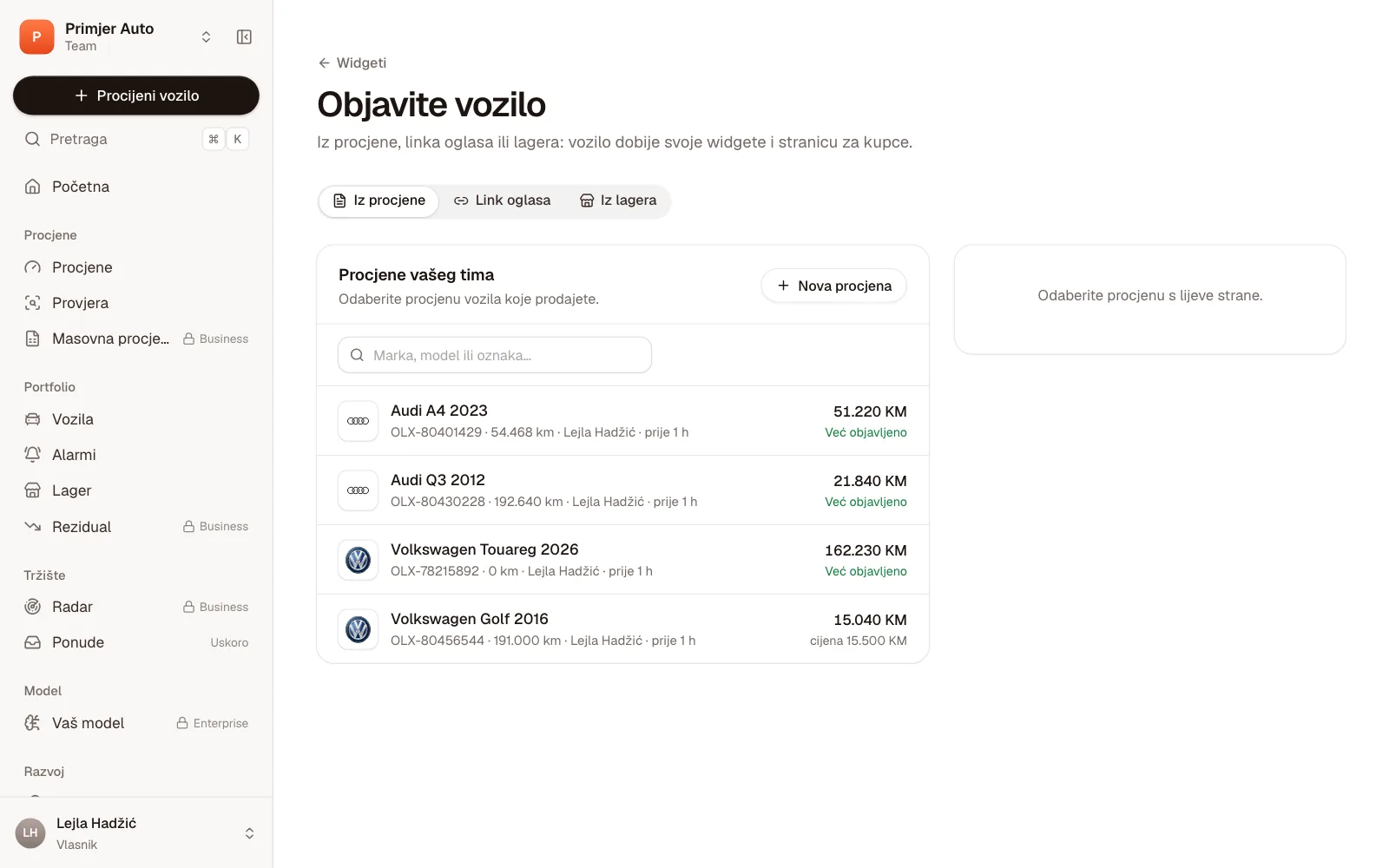This screenshot has width=1389, height=868.
Task: Select the Volkswagen Touareg 2026 valuation
Action: click(622, 560)
